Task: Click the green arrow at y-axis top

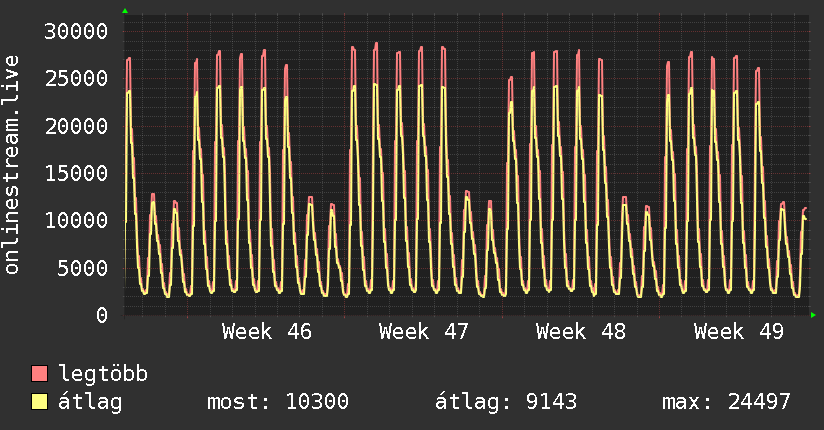Action: 125,11
